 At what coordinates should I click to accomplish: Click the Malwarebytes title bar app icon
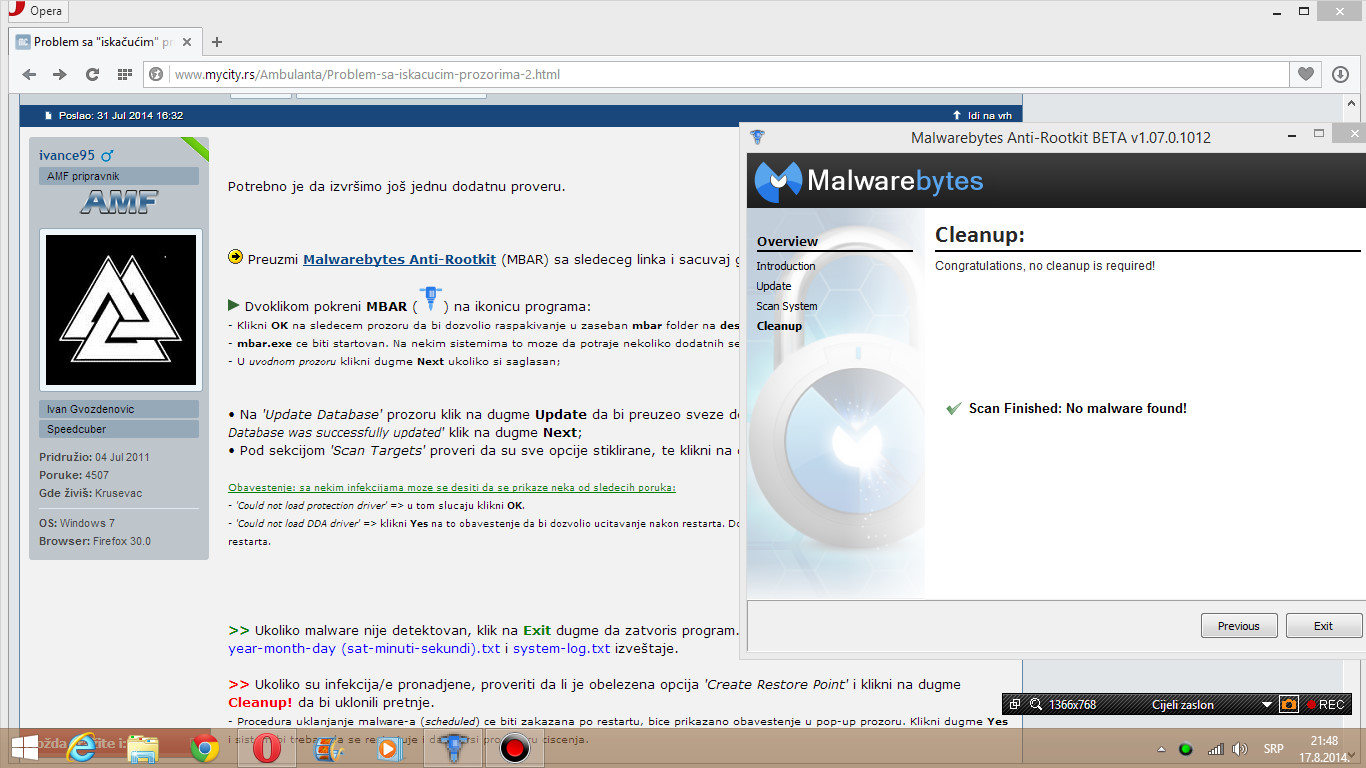point(758,137)
